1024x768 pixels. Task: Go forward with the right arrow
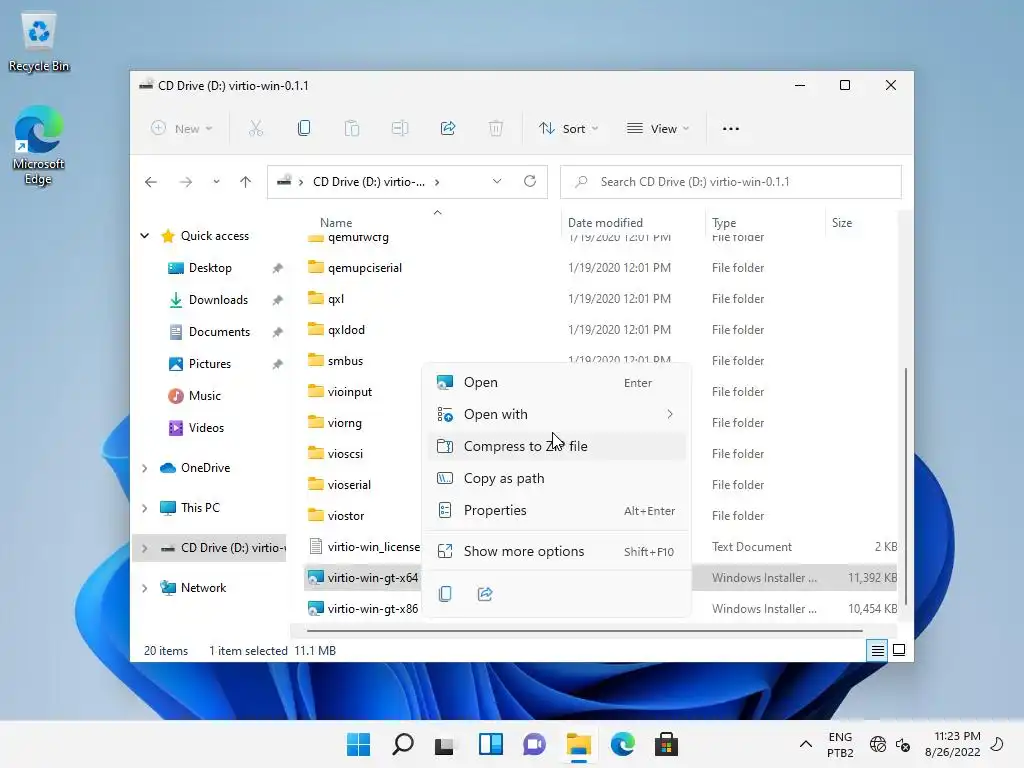(186, 182)
